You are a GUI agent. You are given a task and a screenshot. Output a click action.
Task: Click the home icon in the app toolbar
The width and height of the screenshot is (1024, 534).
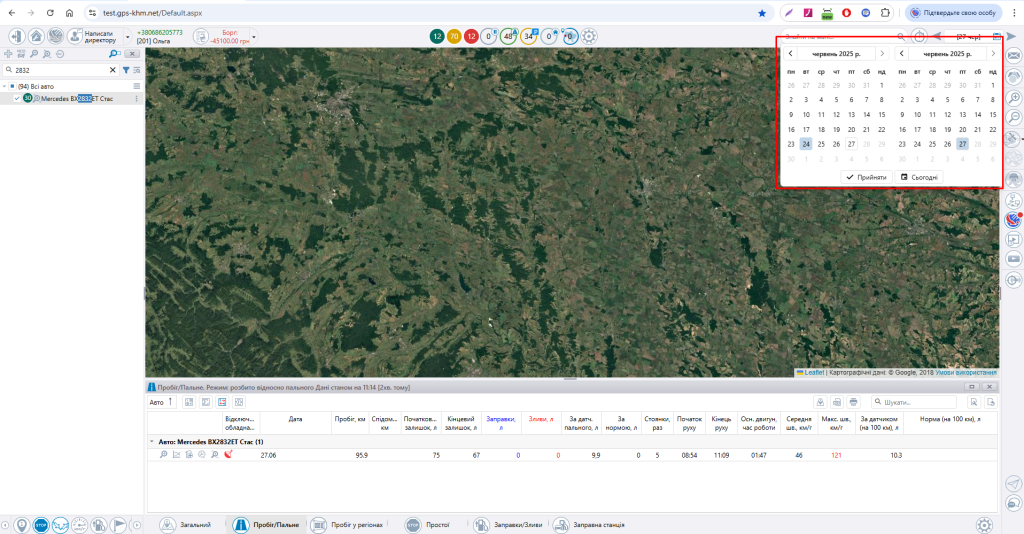[x=36, y=37]
